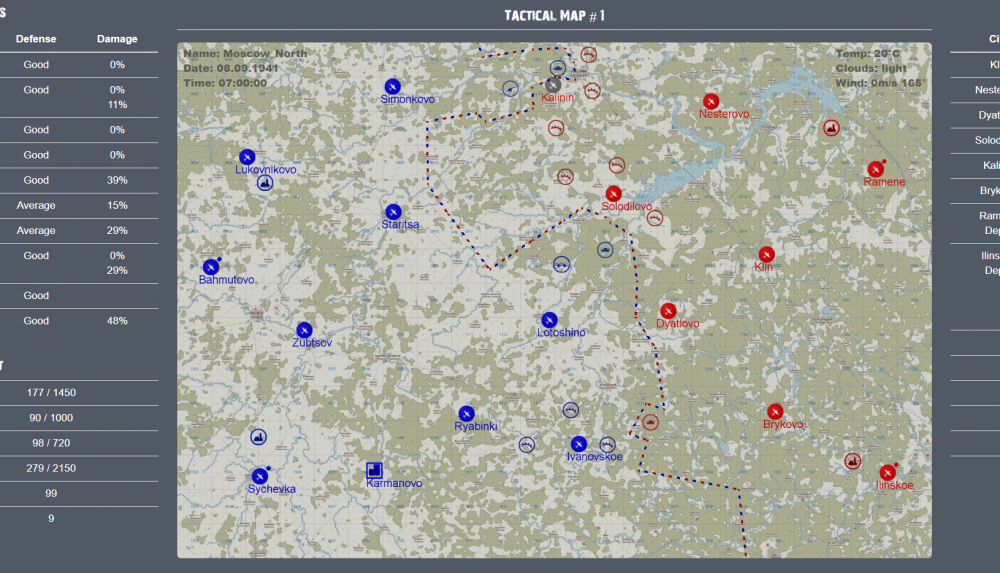Select the 'Name: Moscow_North' map label

[245, 54]
